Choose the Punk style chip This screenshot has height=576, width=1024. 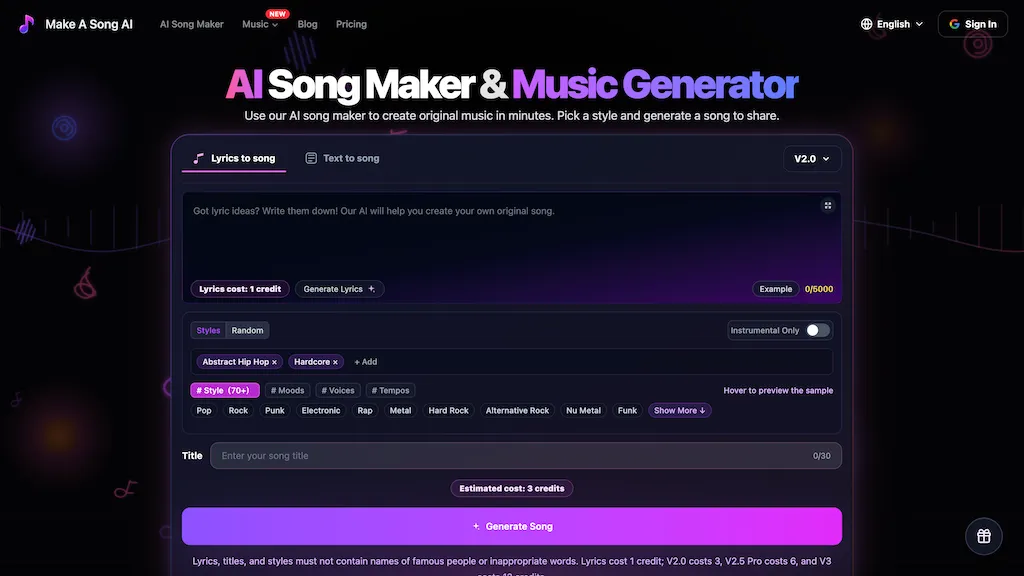pyautogui.click(x=274, y=411)
